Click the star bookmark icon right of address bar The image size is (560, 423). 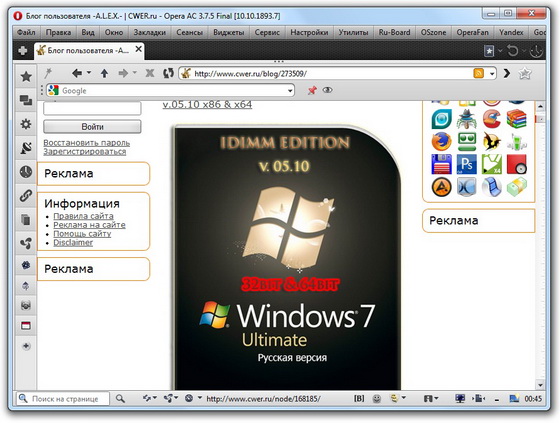(x=525, y=73)
